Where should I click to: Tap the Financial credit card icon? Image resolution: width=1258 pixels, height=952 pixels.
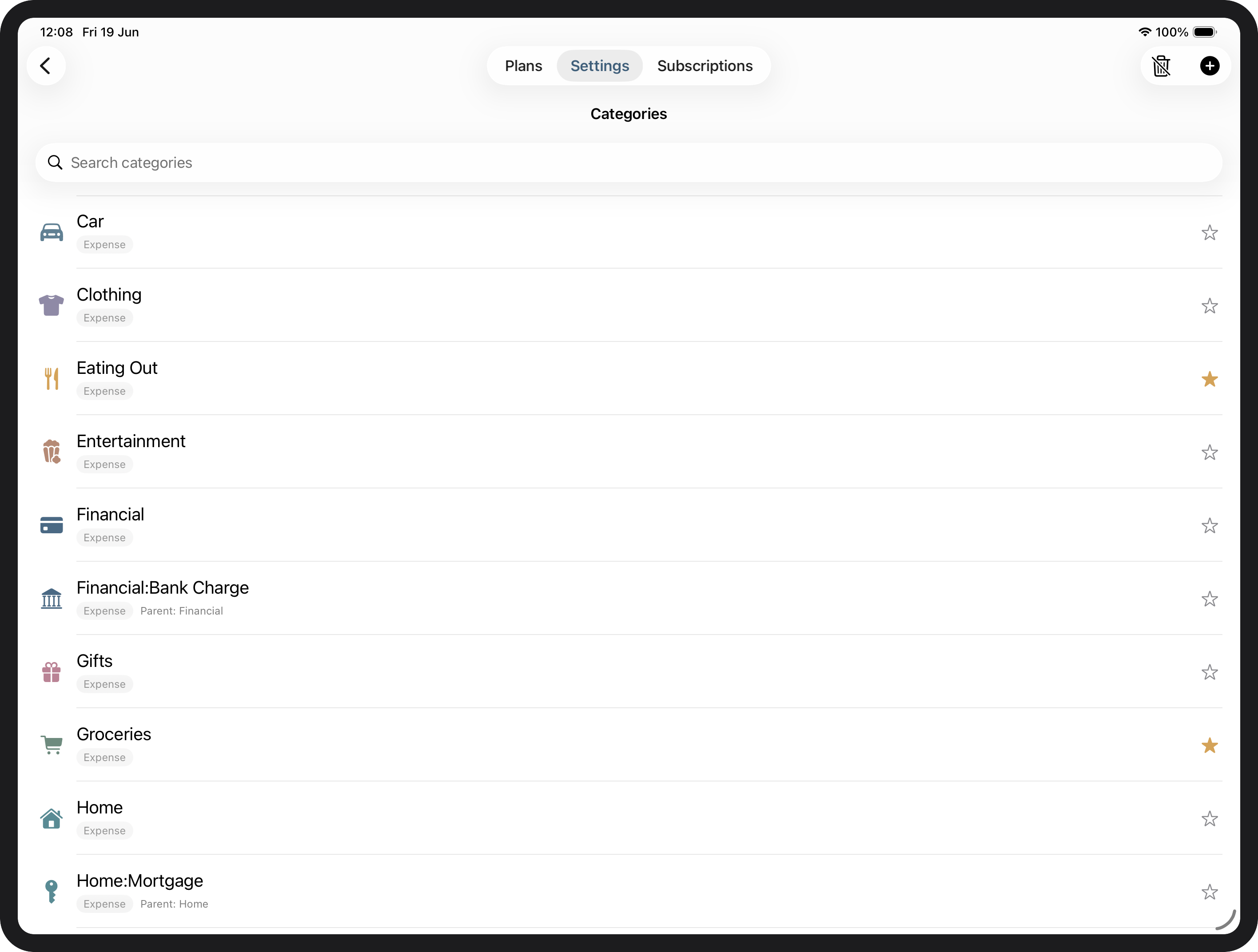click(52, 525)
